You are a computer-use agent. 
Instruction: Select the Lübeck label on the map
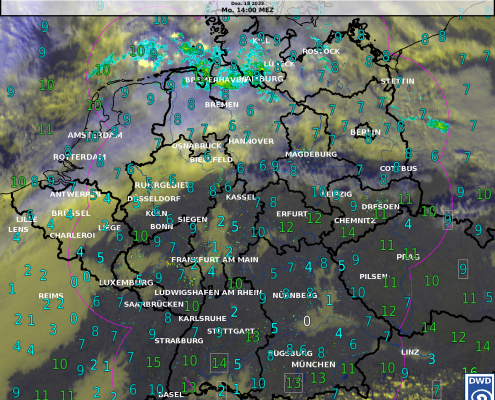[279, 64]
